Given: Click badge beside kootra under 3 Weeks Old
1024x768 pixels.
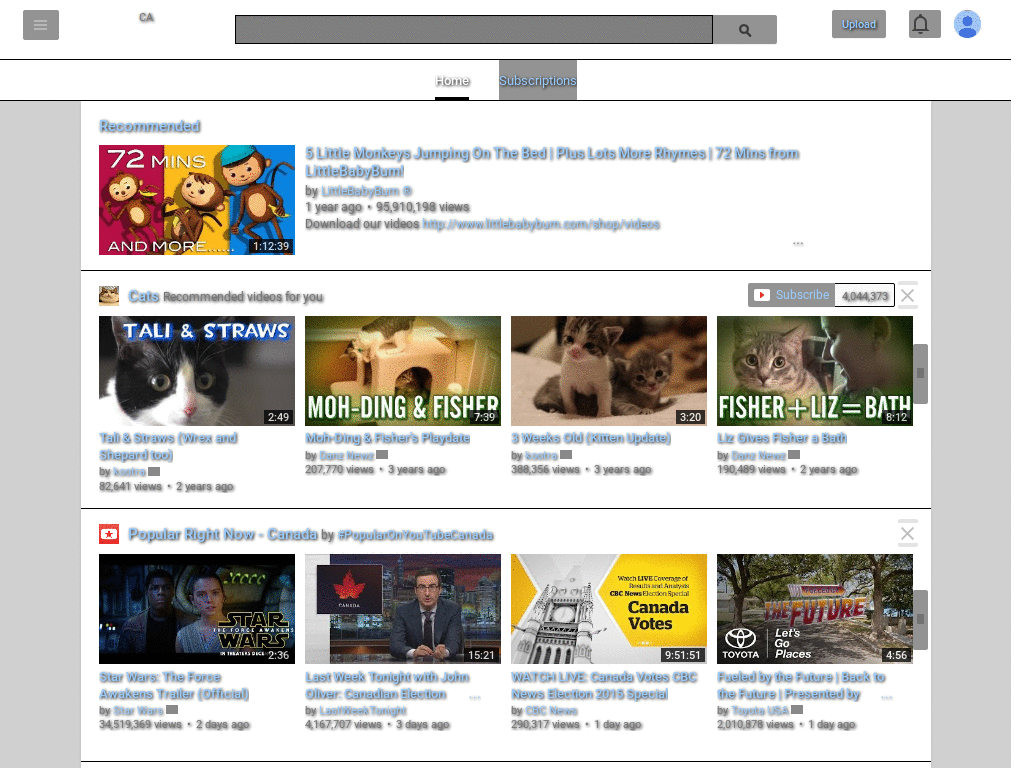Looking at the screenshot, I should coord(566,455).
